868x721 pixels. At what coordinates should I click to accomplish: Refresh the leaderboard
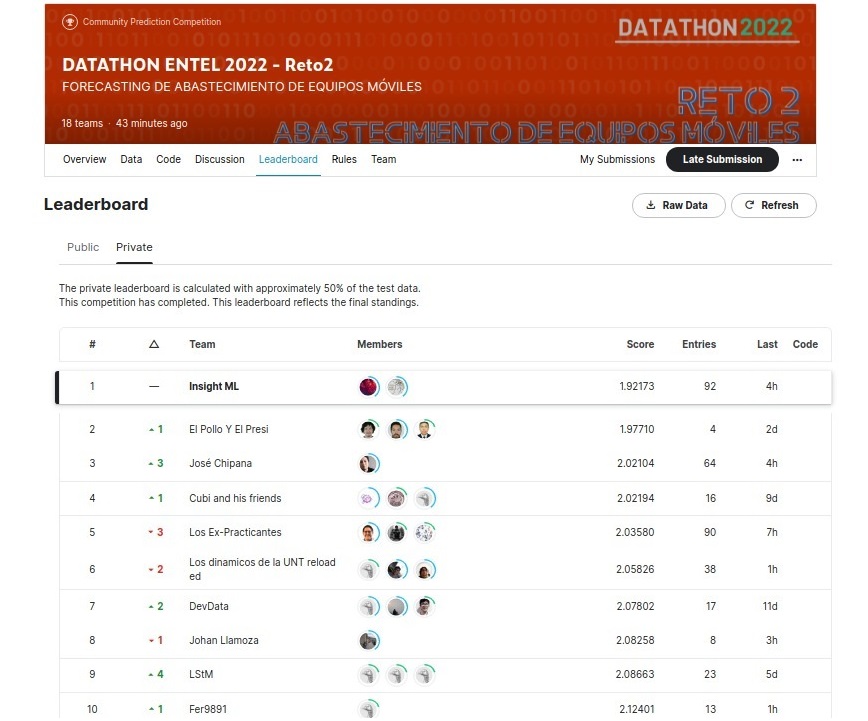(x=773, y=205)
